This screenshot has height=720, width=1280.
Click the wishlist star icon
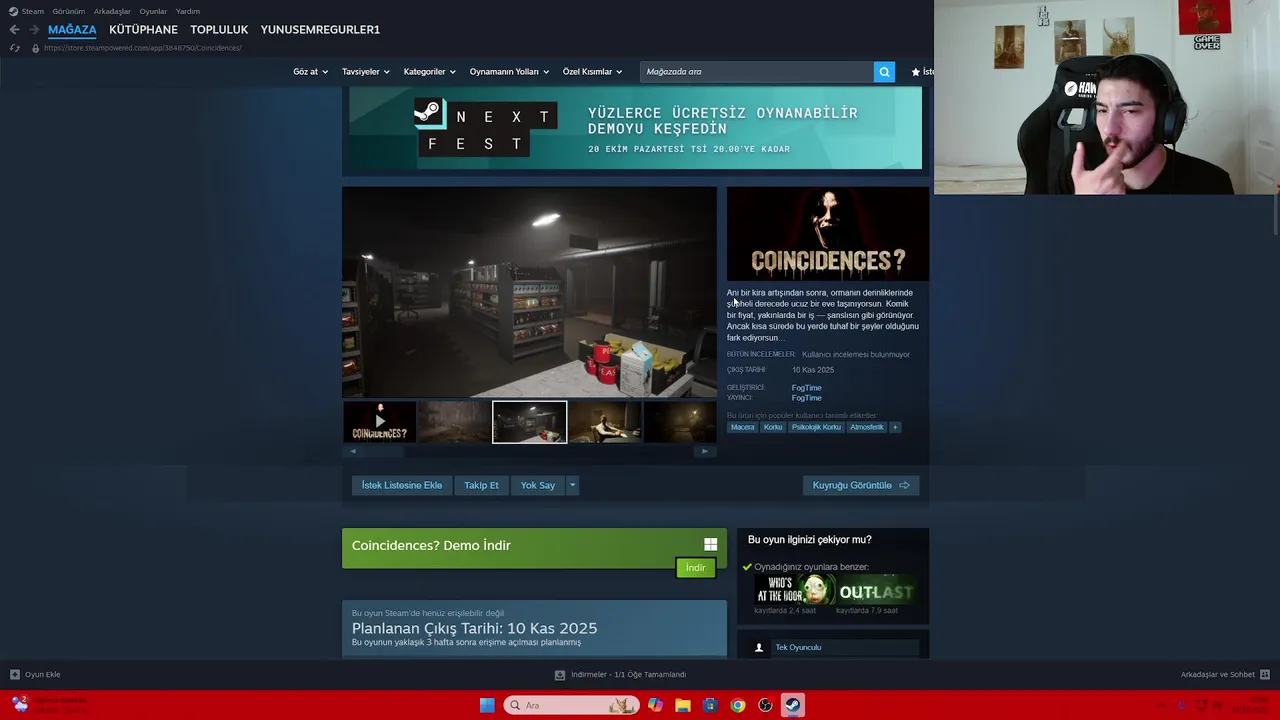pyautogui.click(x=915, y=72)
